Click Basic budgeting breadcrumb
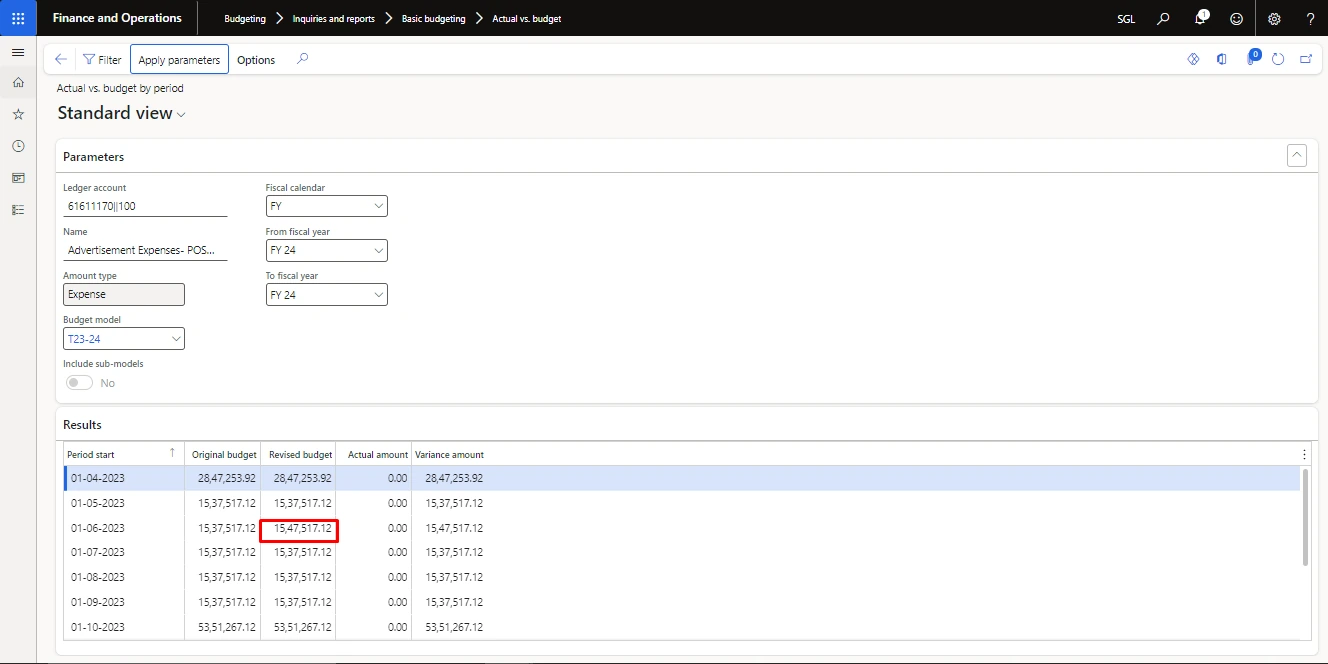Screen dimensions: 1328x664 (433, 18)
